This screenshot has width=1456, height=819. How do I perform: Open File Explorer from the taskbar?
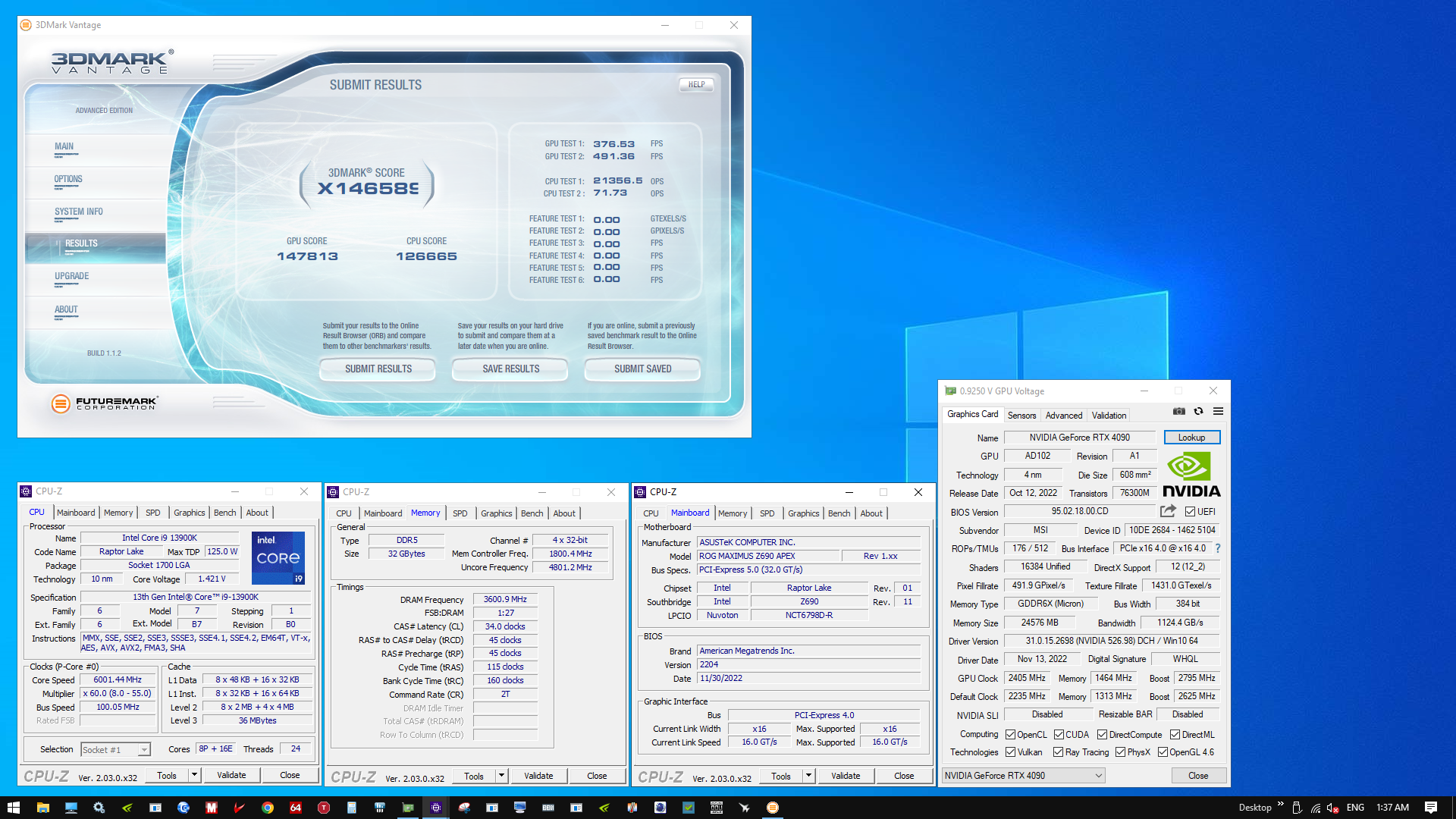click(x=42, y=808)
